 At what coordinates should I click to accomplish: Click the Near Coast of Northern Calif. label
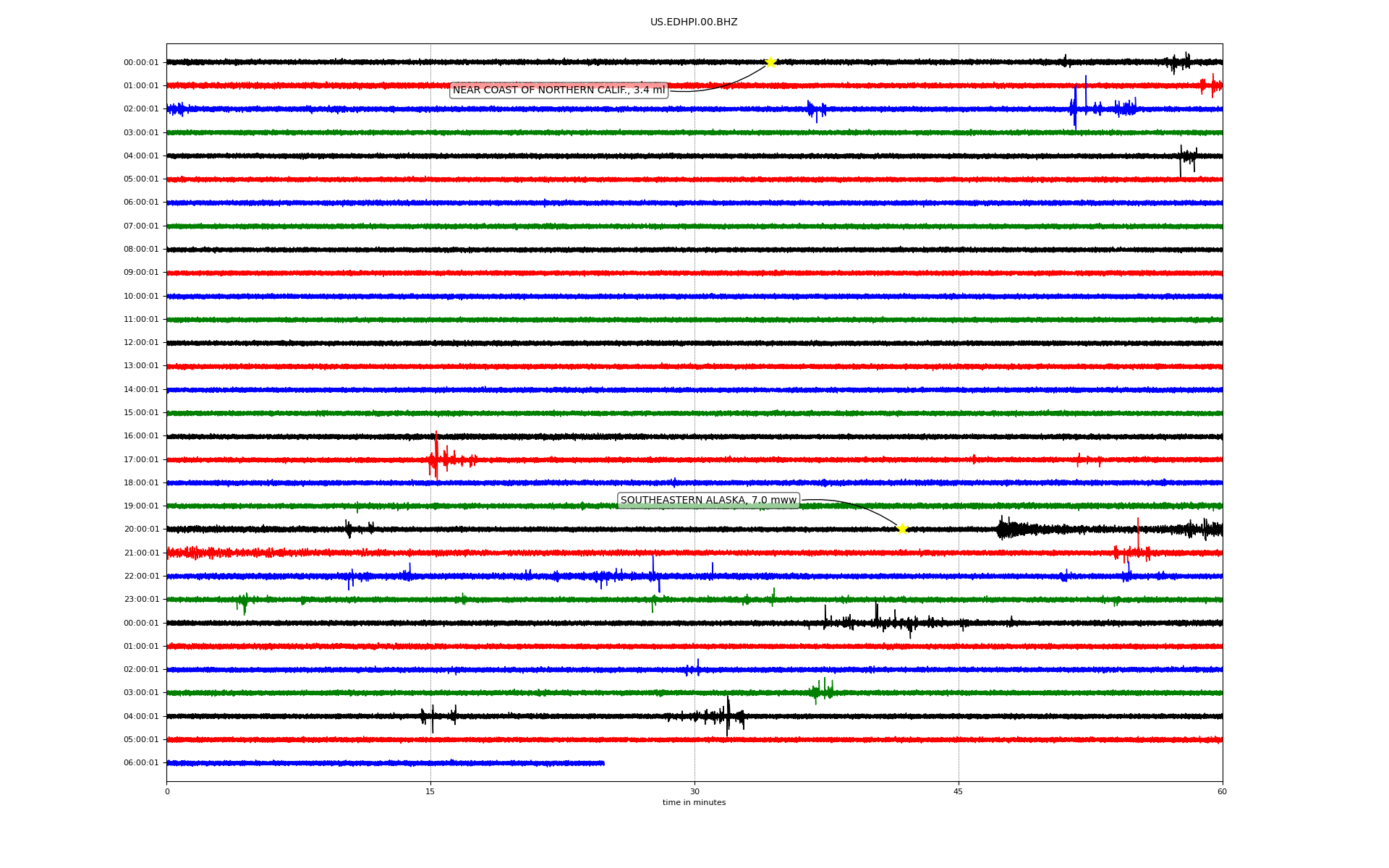pyautogui.click(x=558, y=90)
